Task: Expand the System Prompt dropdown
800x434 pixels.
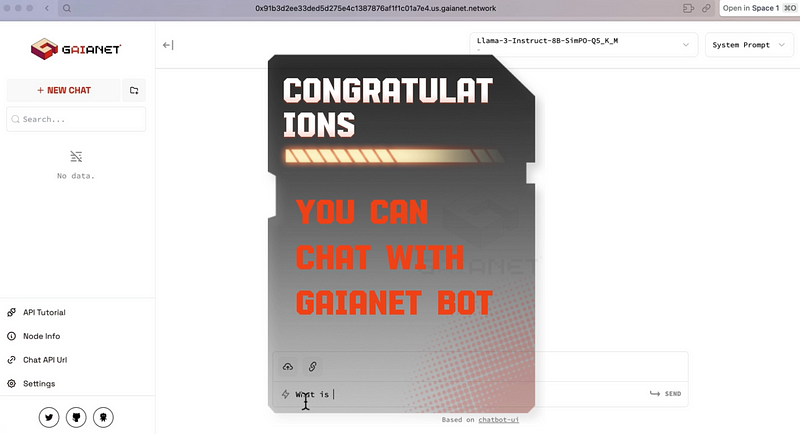Action: (749, 45)
